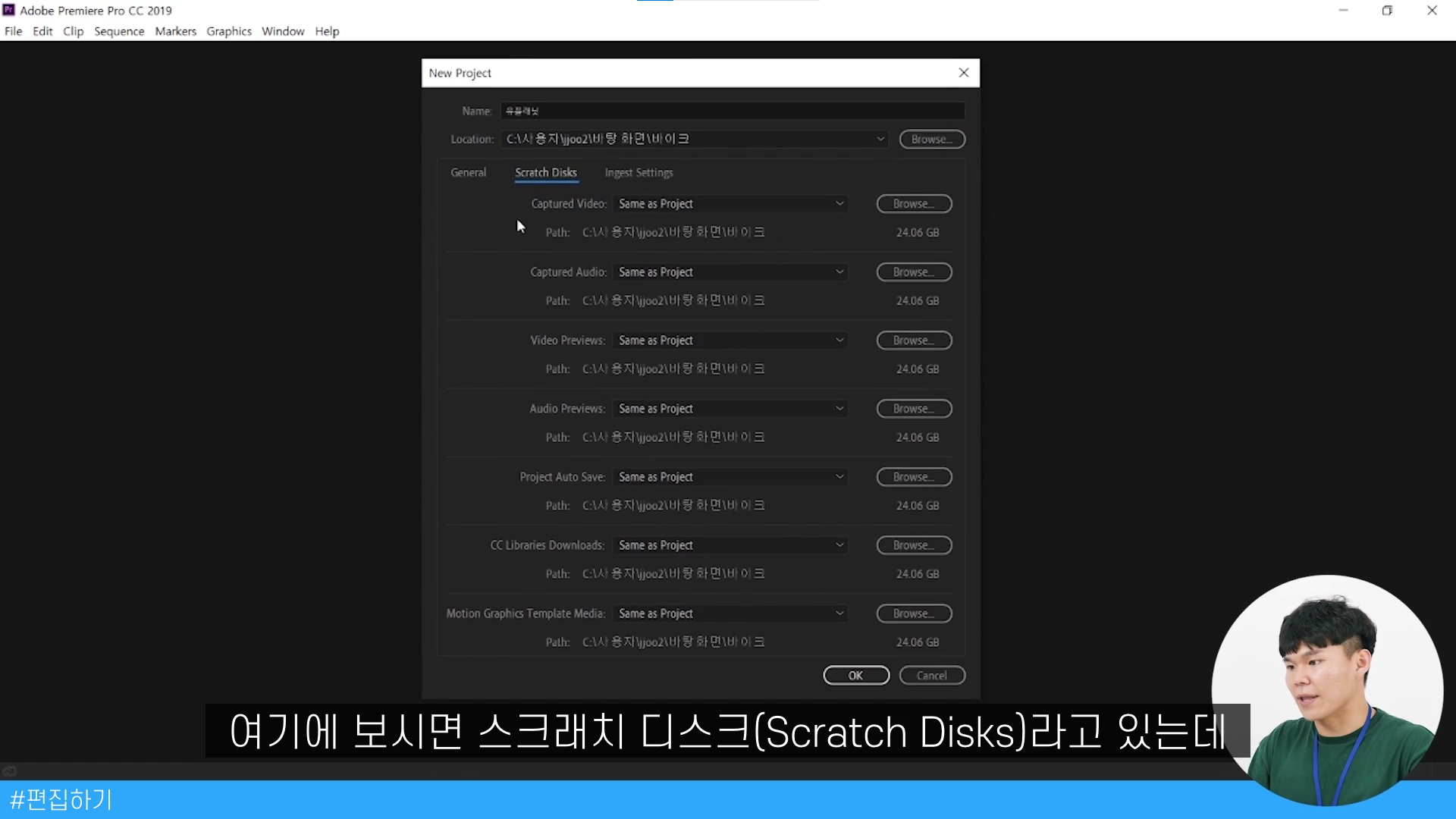1456x819 pixels.
Task: Open the Edit menu
Action: click(x=42, y=31)
